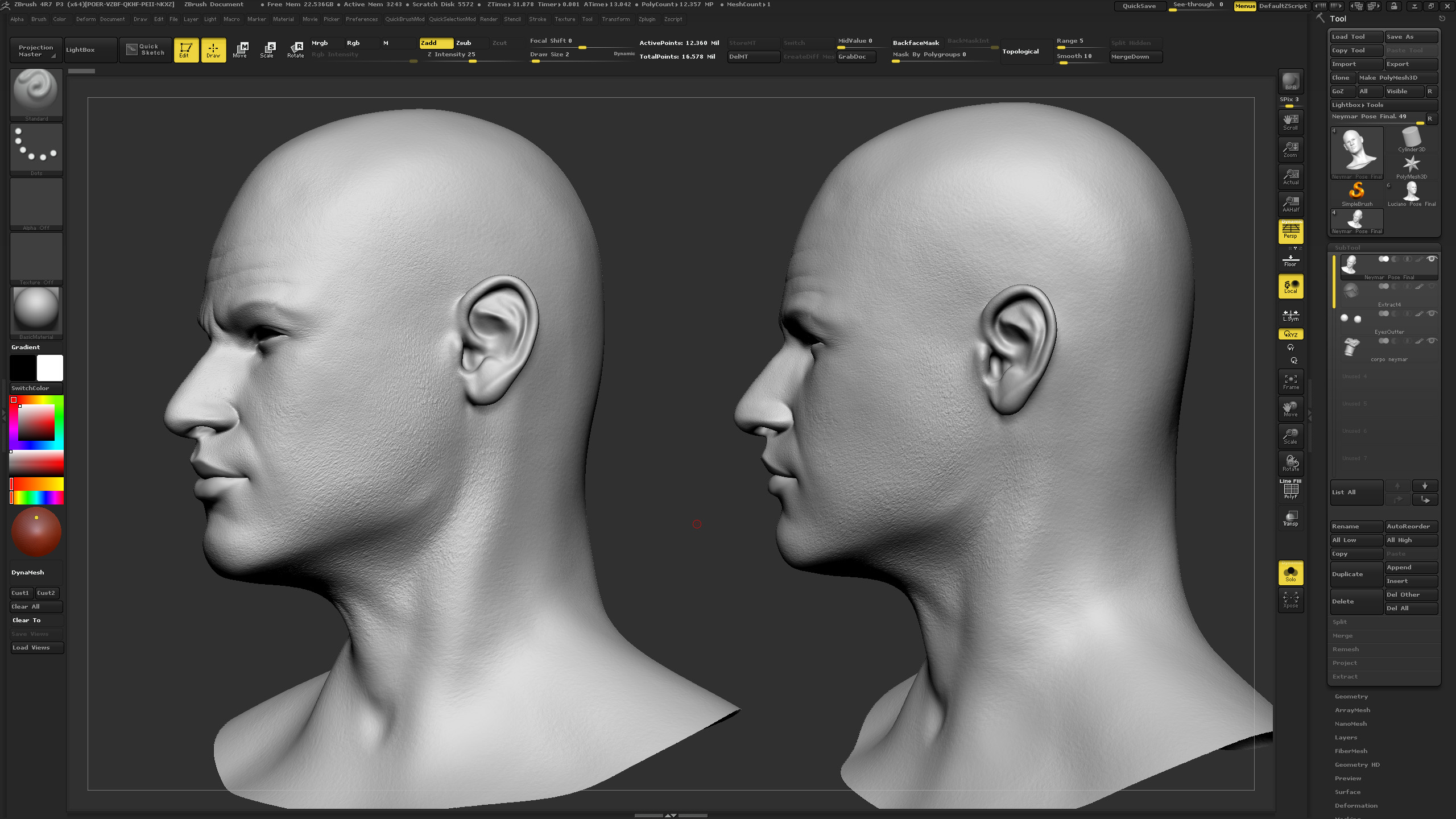The image size is (1456, 819).
Task: Select the SimpleBrush tool
Action: point(1357,194)
